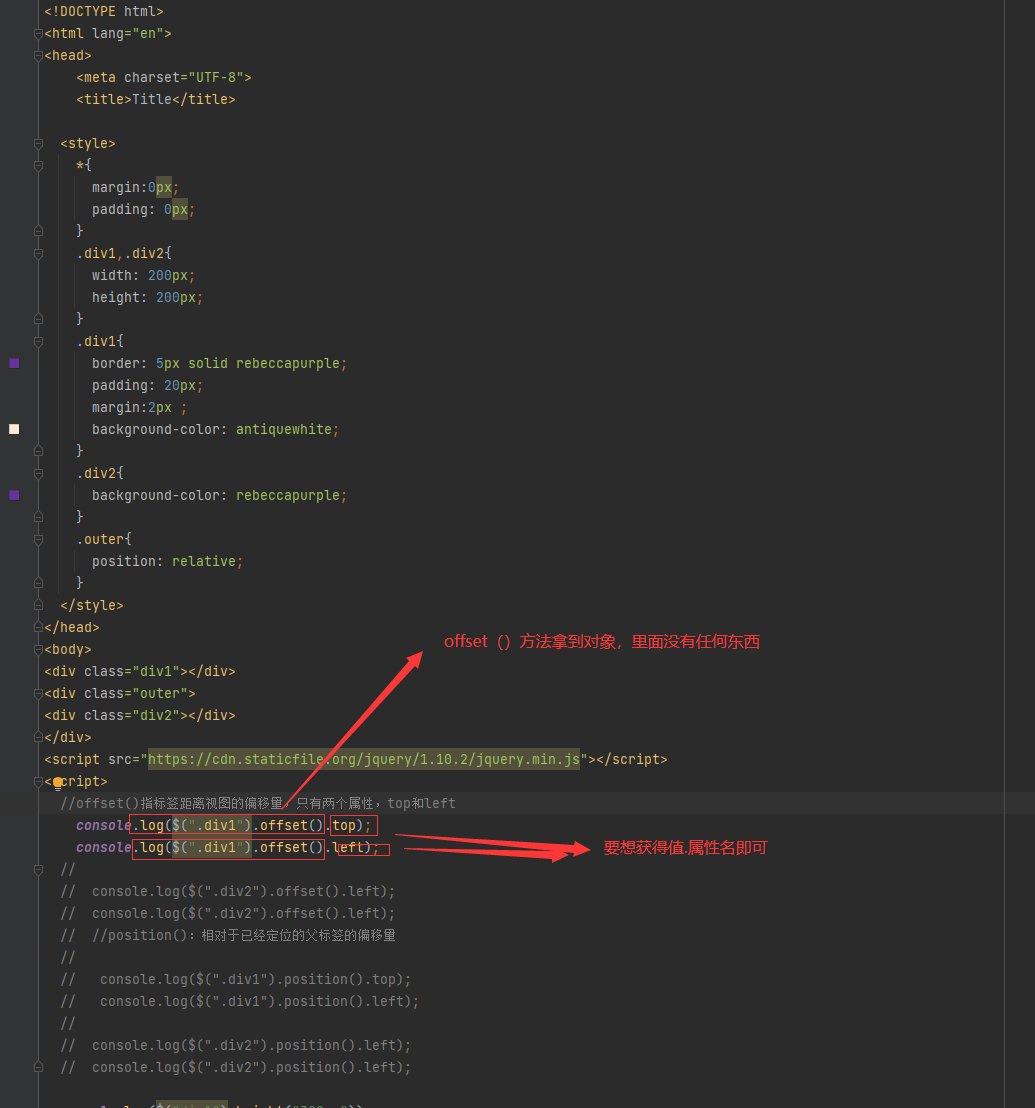This screenshot has width=1035, height=1108.
Task: Collapse the html lang="en" tag fold marker
Action: click(38, 33)
